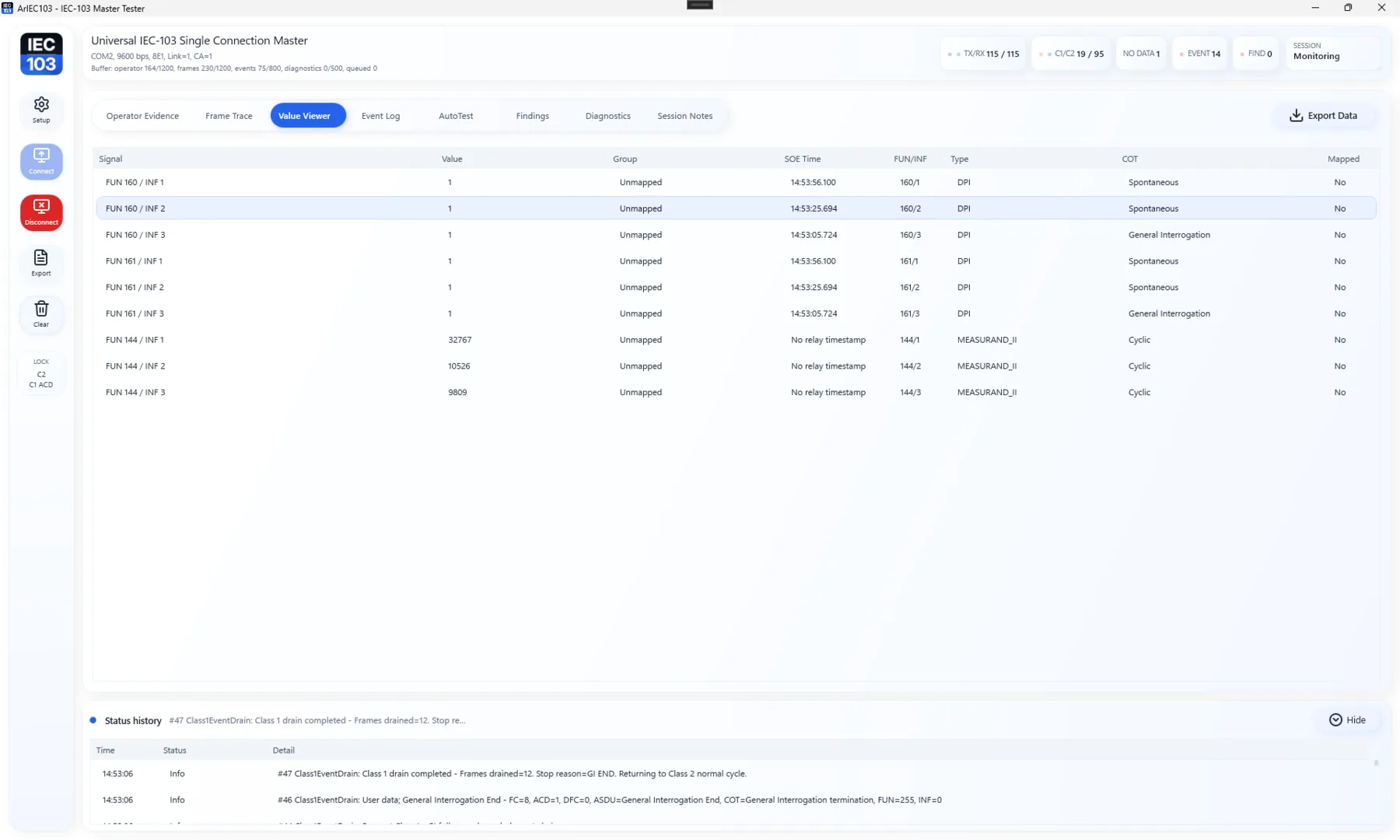Click the value 10526 cell

(x=459, y=366)
